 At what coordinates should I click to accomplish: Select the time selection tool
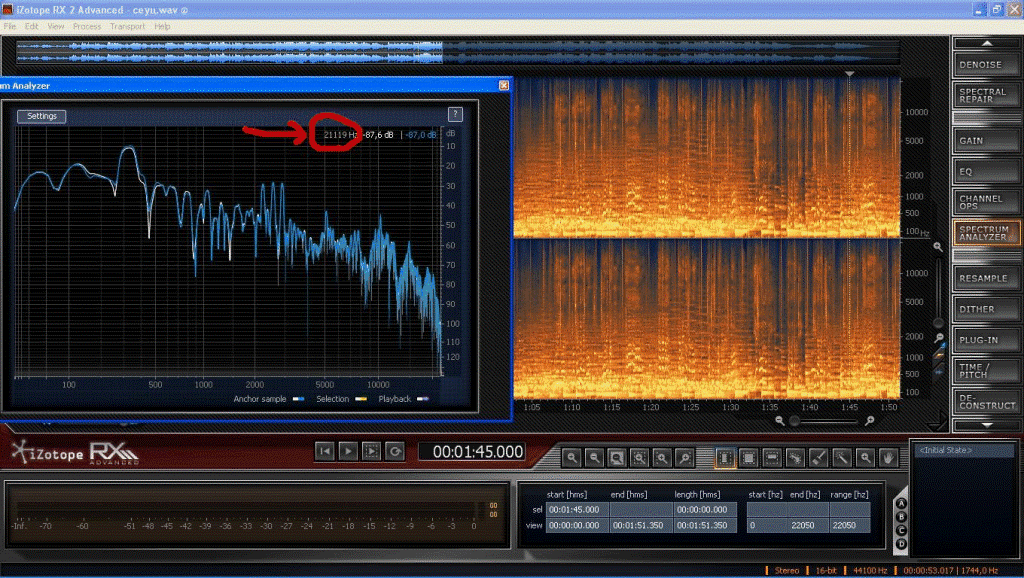pyautogui.click(x=726, y=458)
